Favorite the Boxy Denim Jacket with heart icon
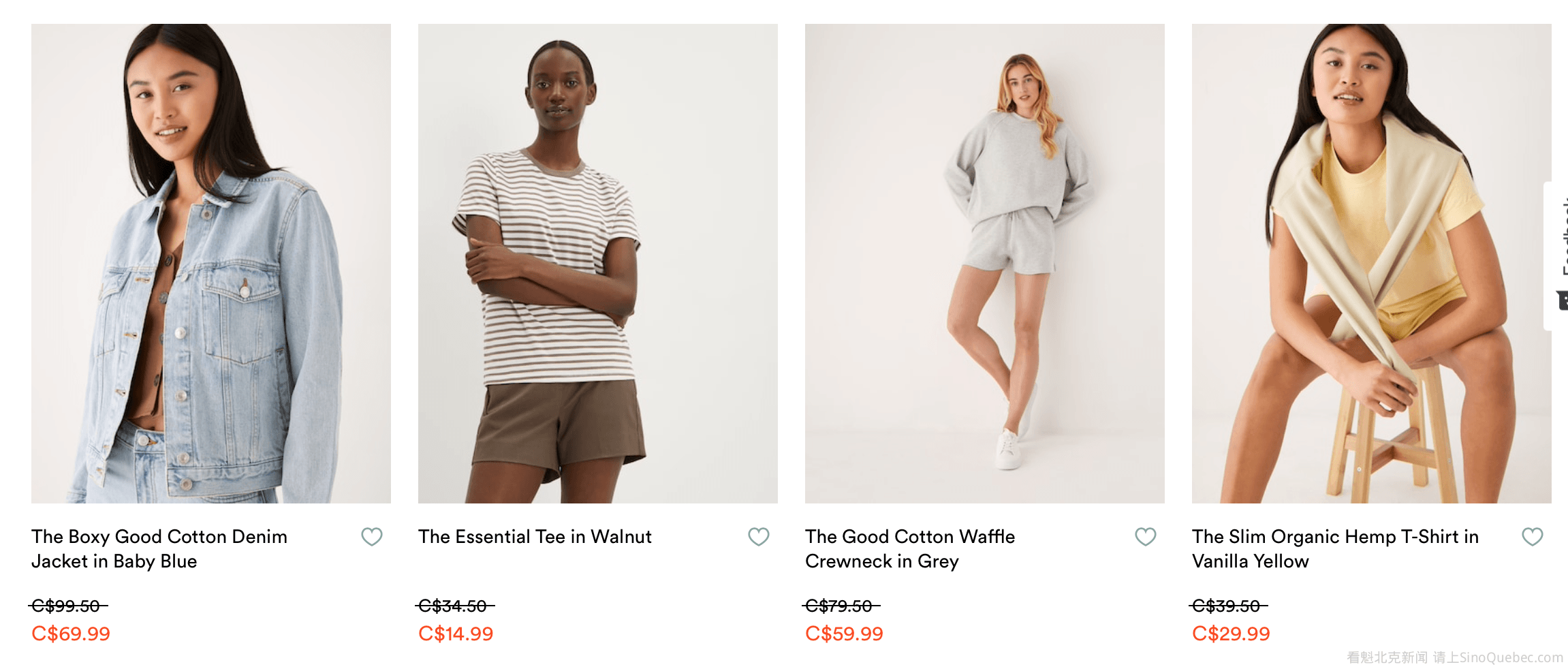Screen dimensions: 1568x669 point(372,537)
